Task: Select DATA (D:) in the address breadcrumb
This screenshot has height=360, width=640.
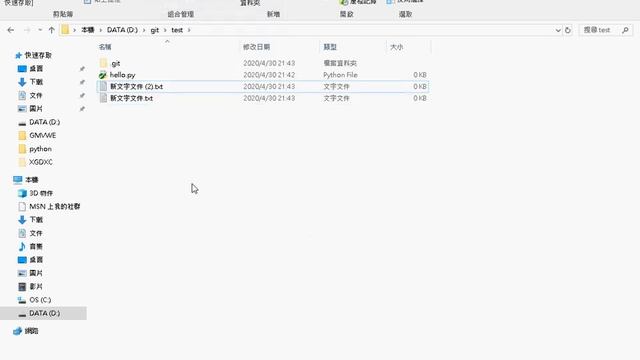Action: click(122, 30)
